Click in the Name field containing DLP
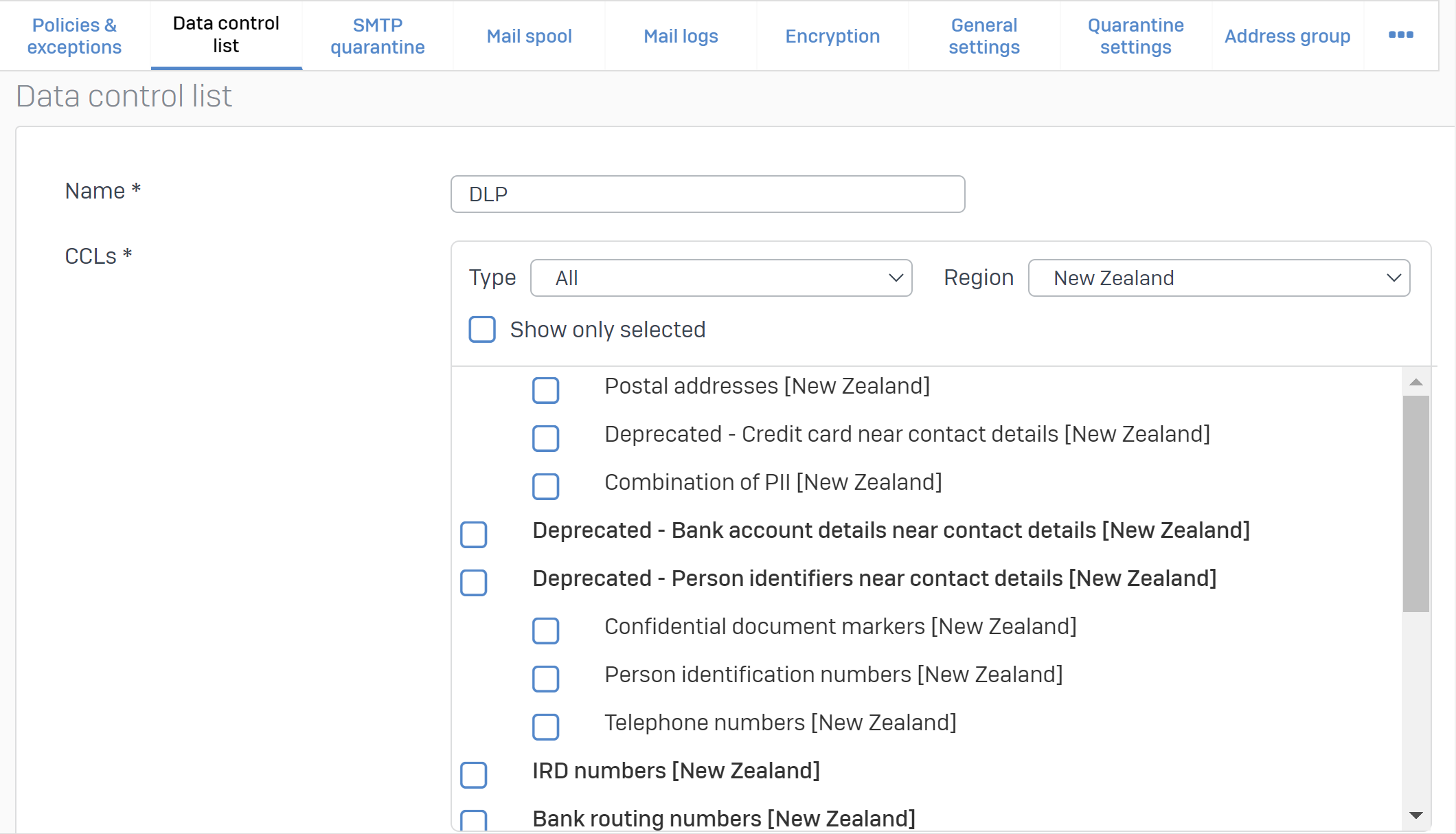The height and width of the screenshot is (834, 1456). [707, 194]
